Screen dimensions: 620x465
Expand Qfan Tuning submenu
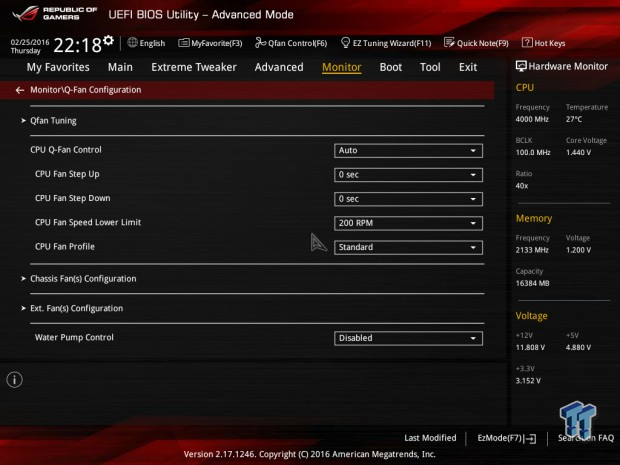click(x=53, y=121)
